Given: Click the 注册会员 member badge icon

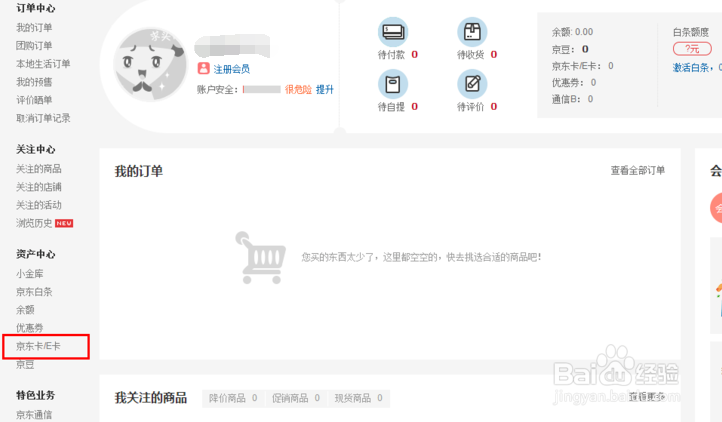Looking at the screenshot, I should coord(204,69).
